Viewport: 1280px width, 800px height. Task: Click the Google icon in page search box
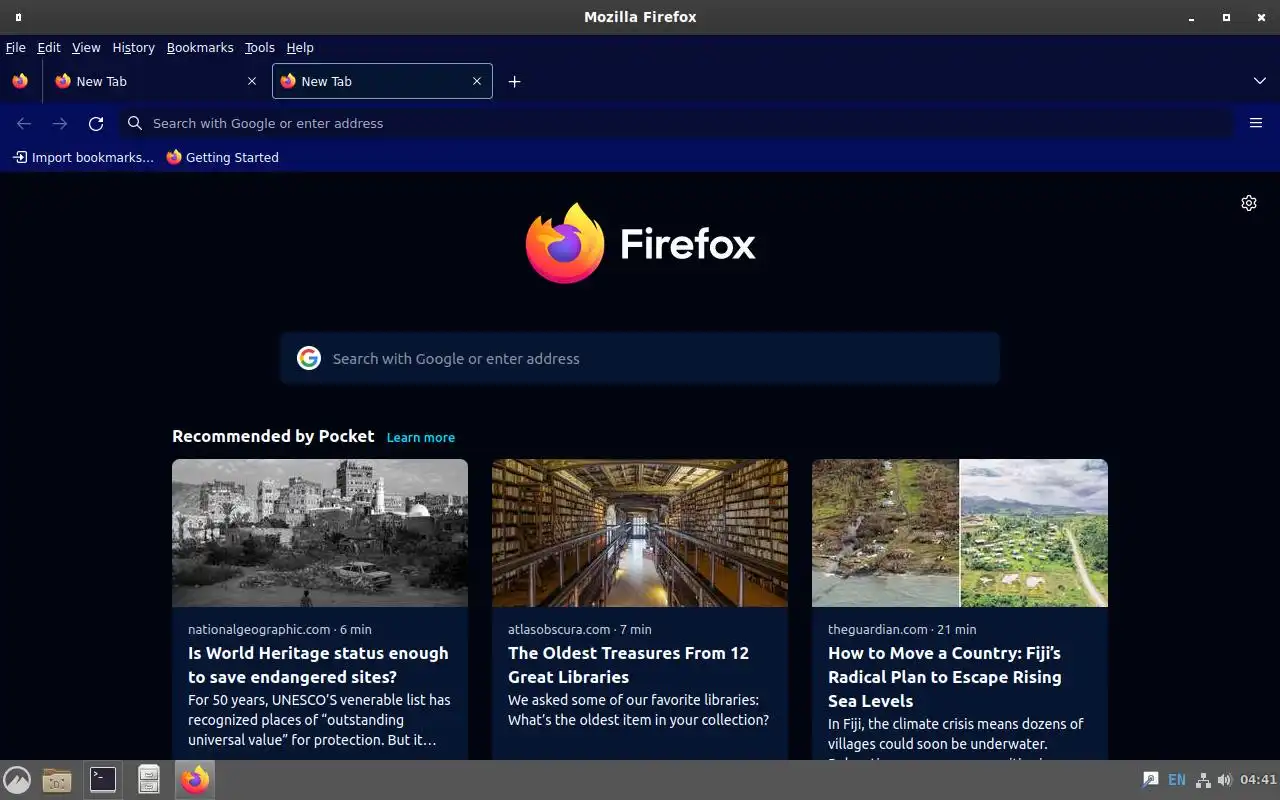pyautogui.click(x=309, y=358)
